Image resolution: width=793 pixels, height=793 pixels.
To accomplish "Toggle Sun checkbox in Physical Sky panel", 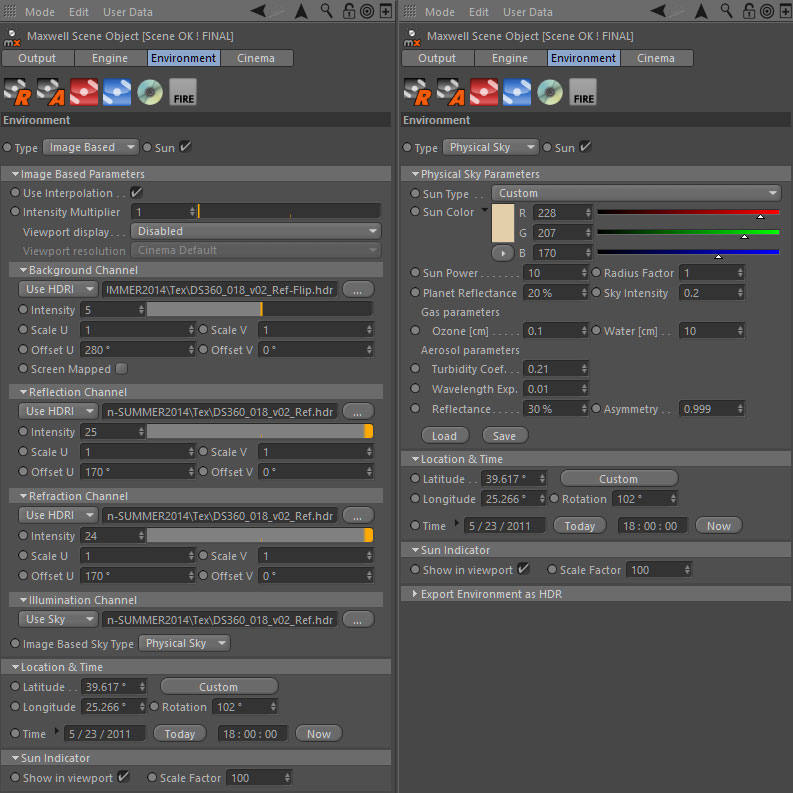I will tap(585, 147).
